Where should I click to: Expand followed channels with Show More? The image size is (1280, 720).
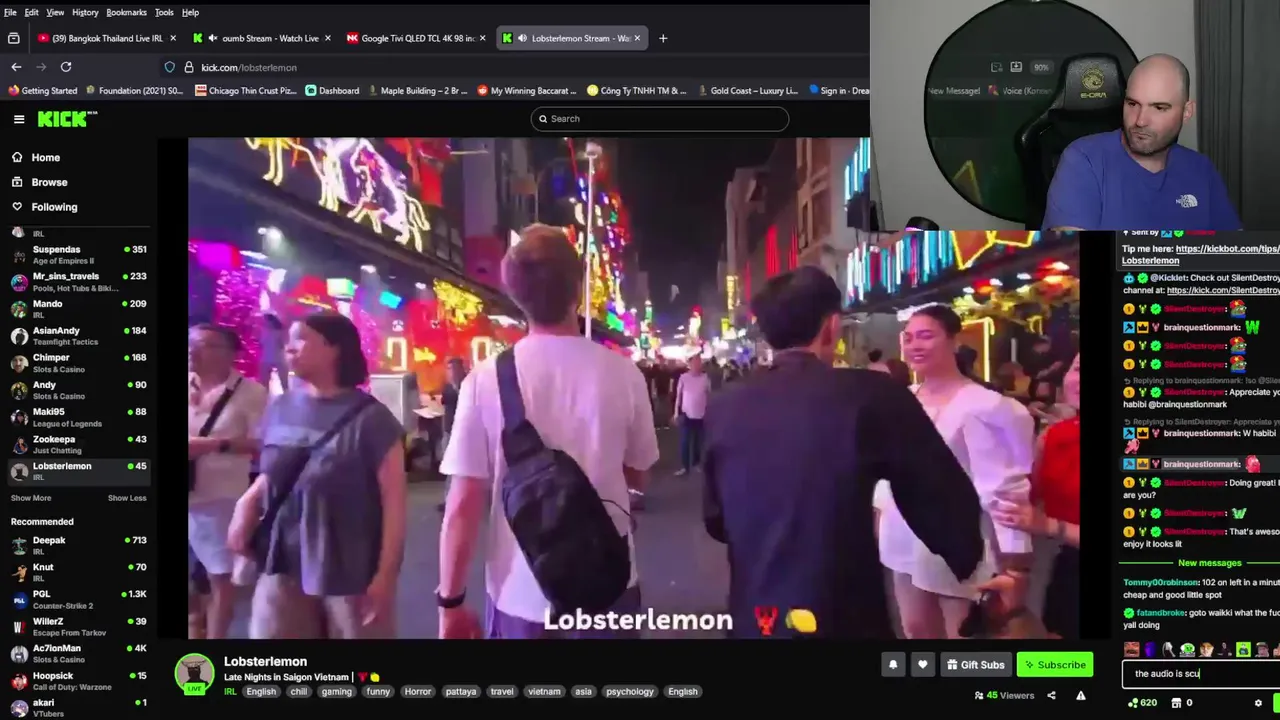[31, 498]
